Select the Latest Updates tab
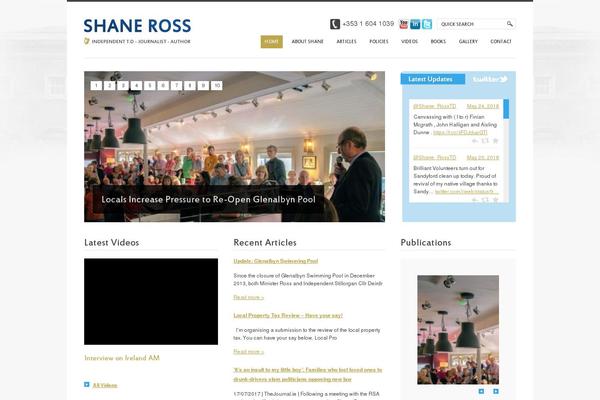Image resolution: width=600 pixels, height=400 pixels. pos(433,79)
